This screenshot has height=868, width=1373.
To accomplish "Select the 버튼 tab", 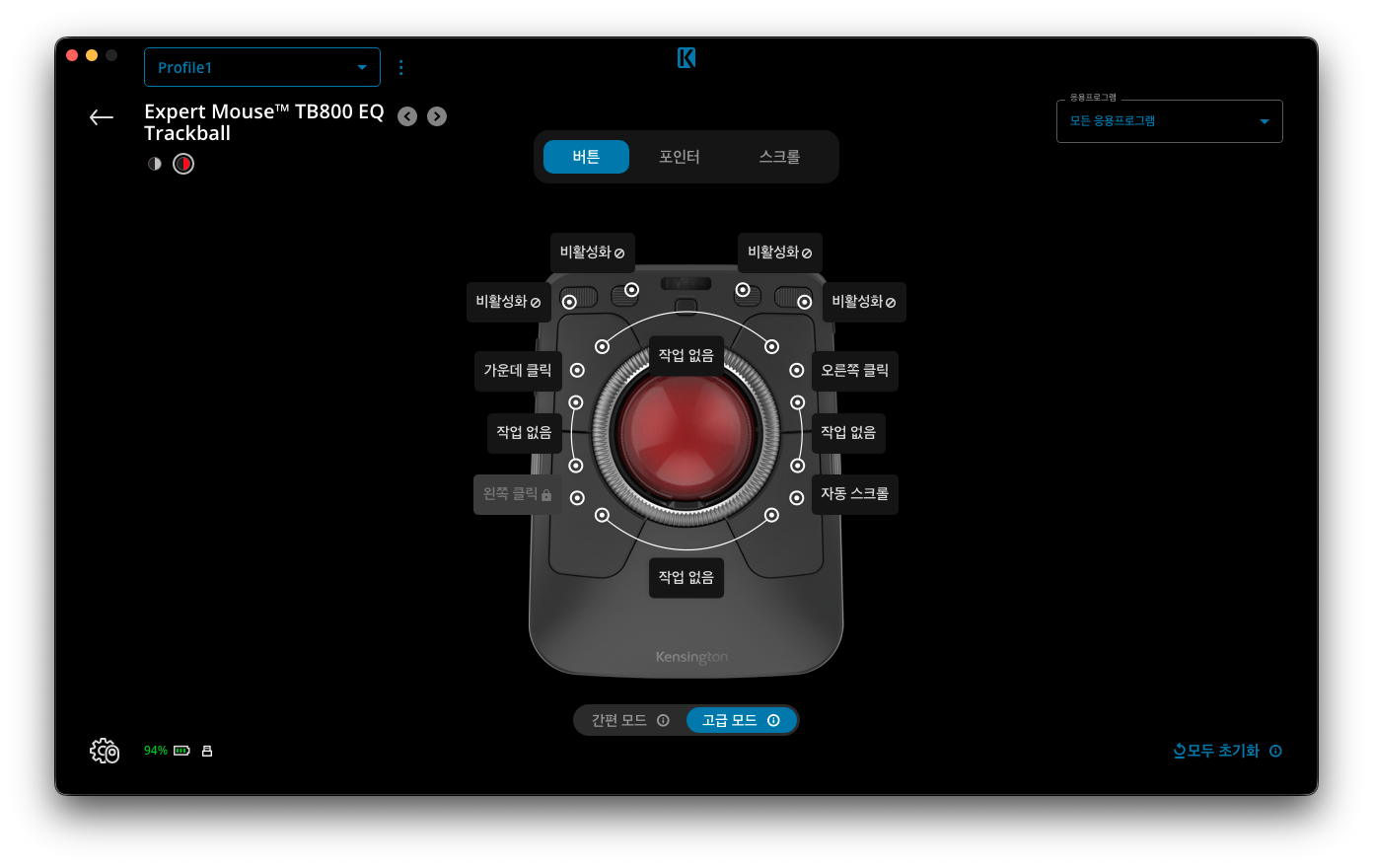I will coord(586,157).
